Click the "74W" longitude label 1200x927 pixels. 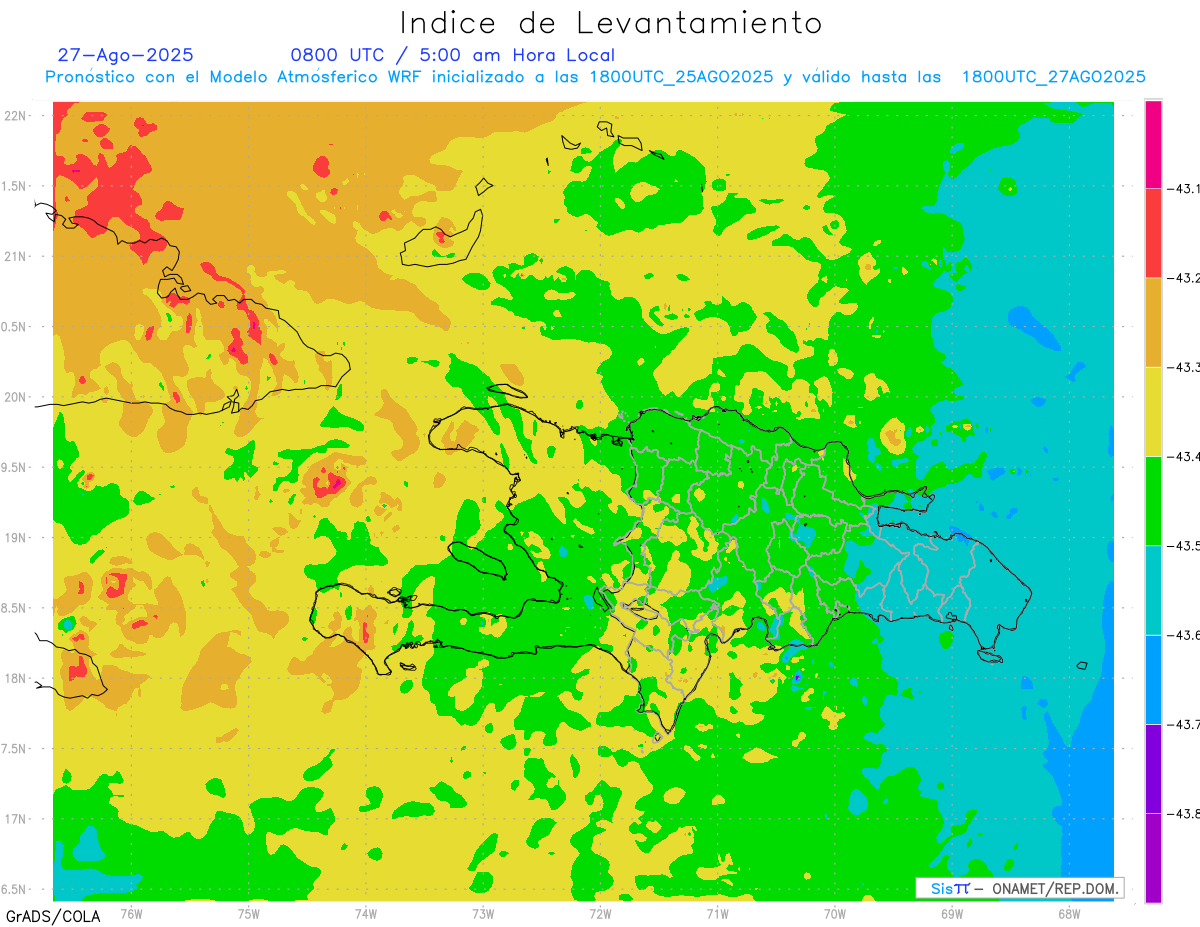coord(366,913)
